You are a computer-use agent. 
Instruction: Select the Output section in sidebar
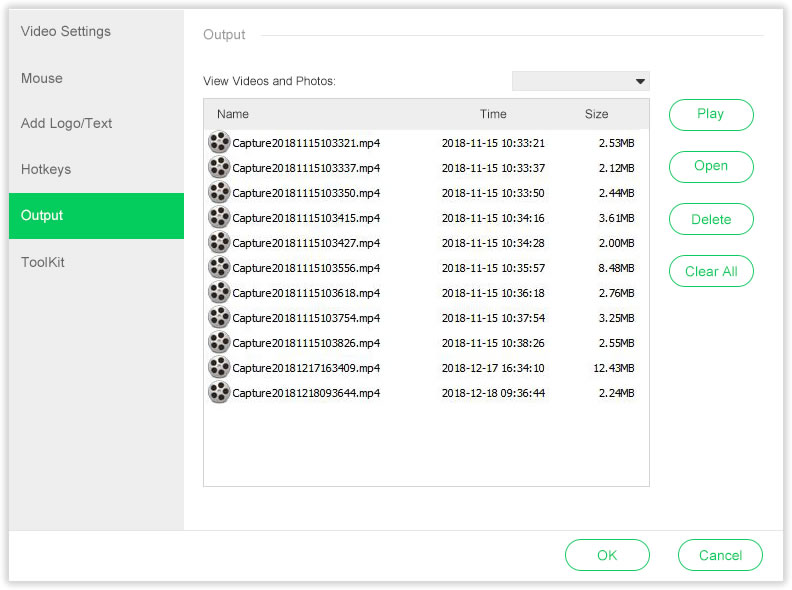click(96, 216)
